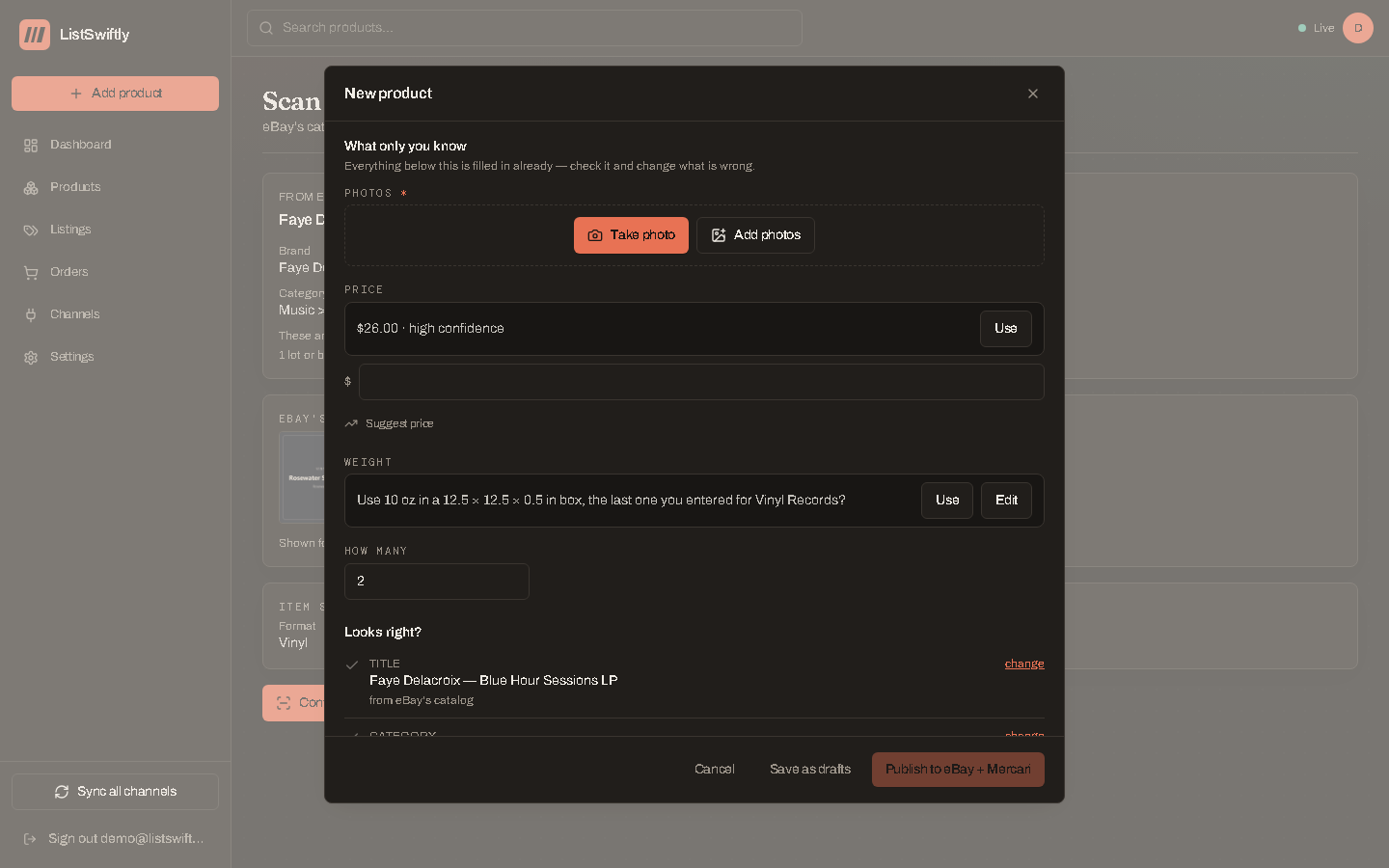Viewport: 1389px width, 868px height.
Task: Click the Listings tag icon
Action: [x=31, y=231]
